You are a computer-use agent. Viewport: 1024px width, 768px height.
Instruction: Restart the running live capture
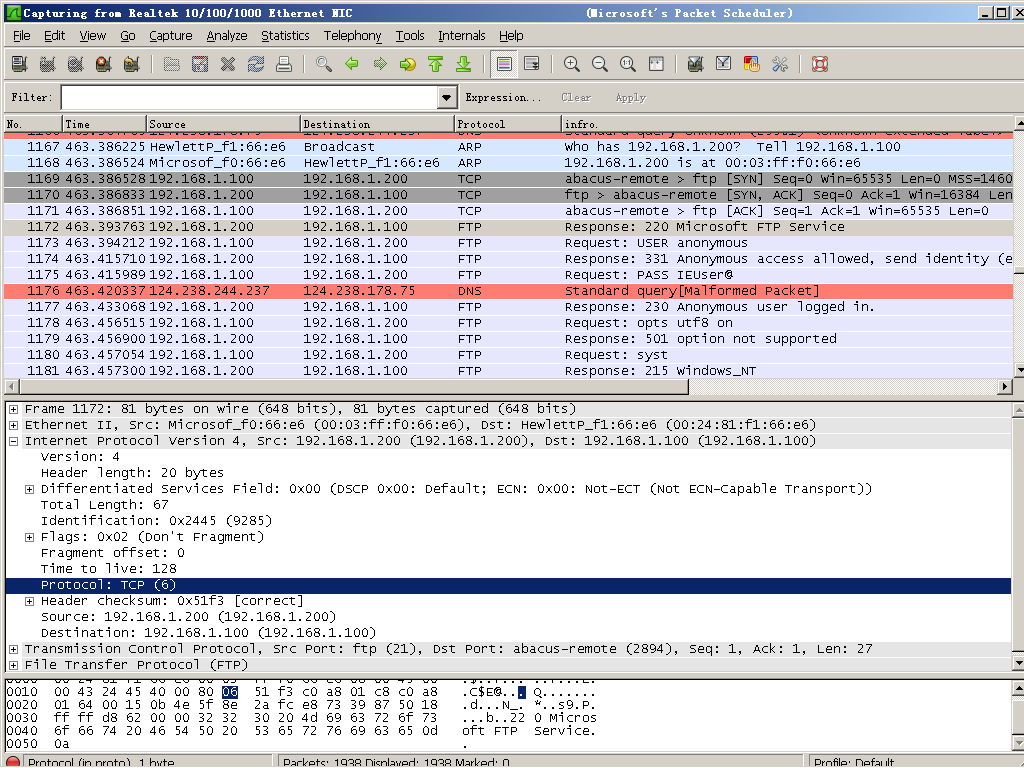pyautogui.click(x=131, y=64)
